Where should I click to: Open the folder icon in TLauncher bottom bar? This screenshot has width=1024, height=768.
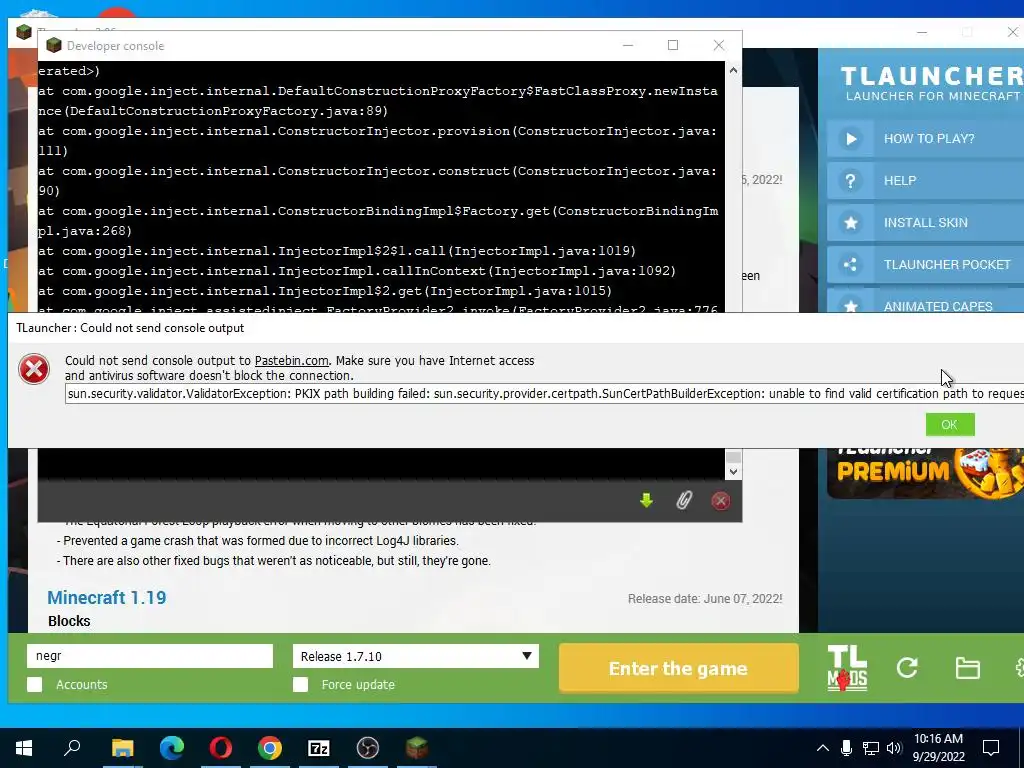967,668
